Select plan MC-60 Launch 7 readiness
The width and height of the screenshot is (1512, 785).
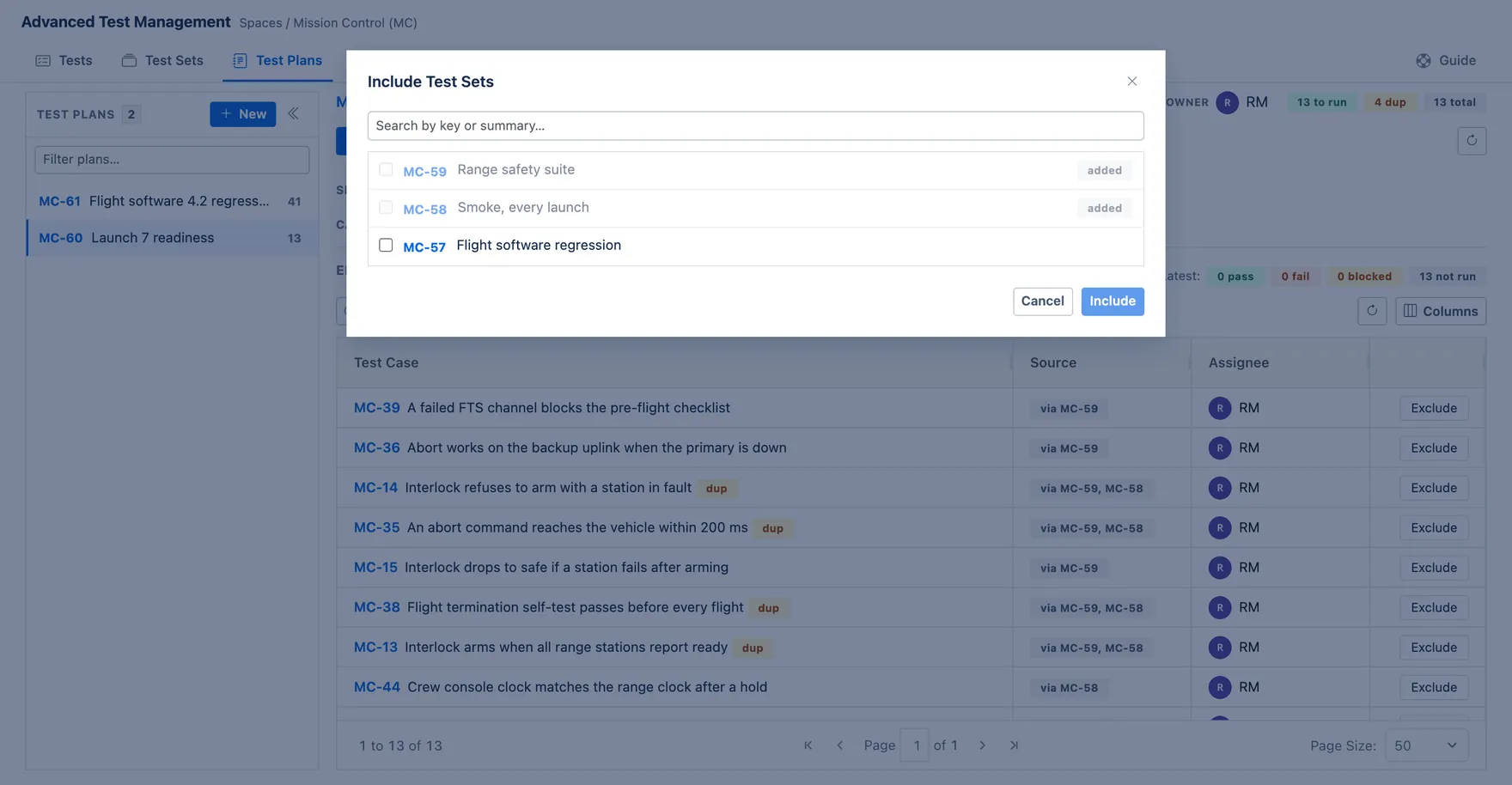(x=172, y=238)
